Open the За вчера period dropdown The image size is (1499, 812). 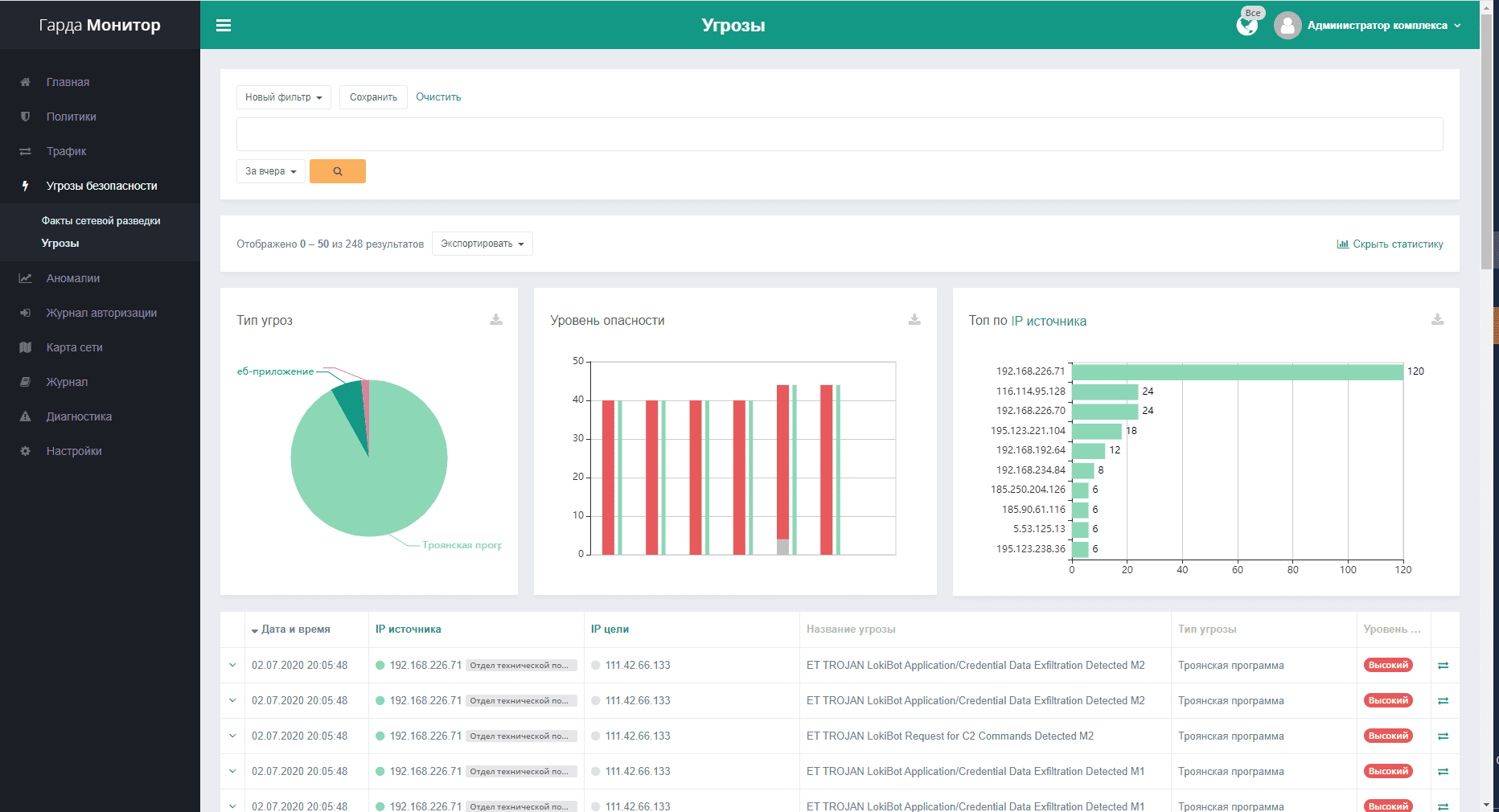tap(270, 171)
